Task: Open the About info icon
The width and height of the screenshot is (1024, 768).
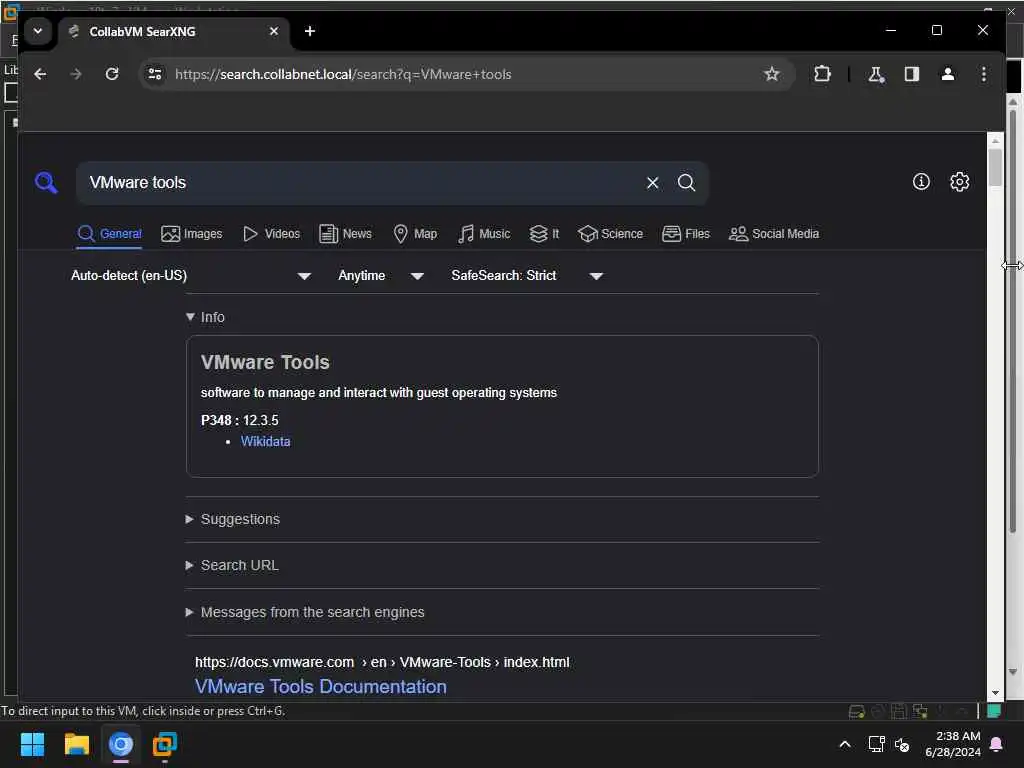Action: (x=921, y=182)
